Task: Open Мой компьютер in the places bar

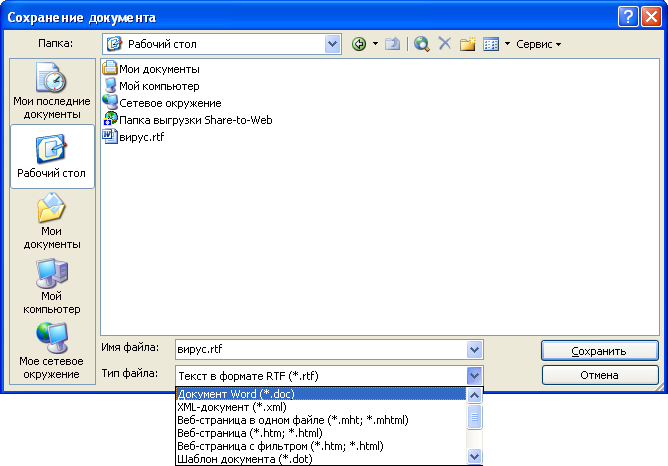Action: pos(52,286)
